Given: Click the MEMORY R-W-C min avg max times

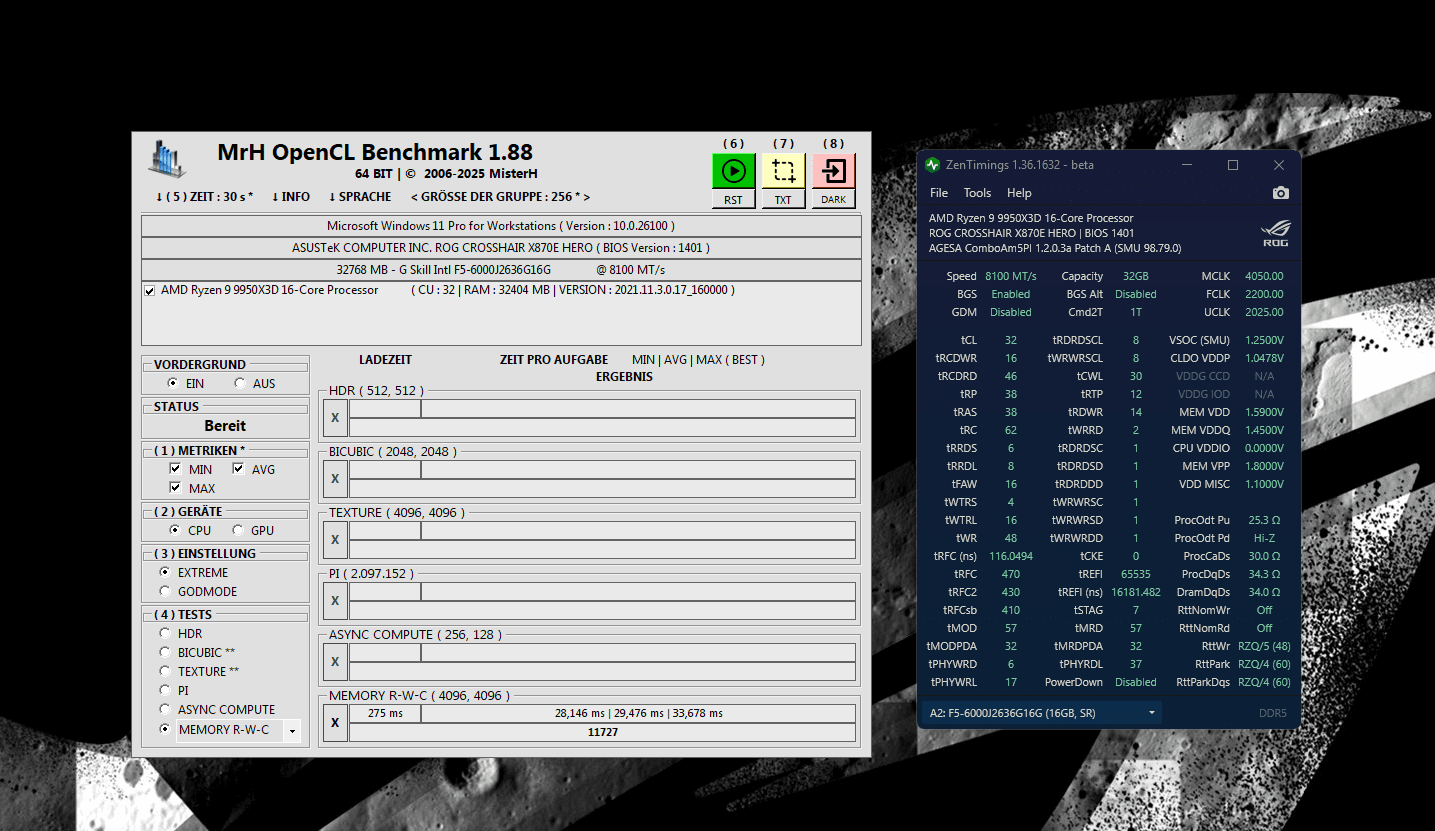Looking at the screenshot, I should 638,714.
